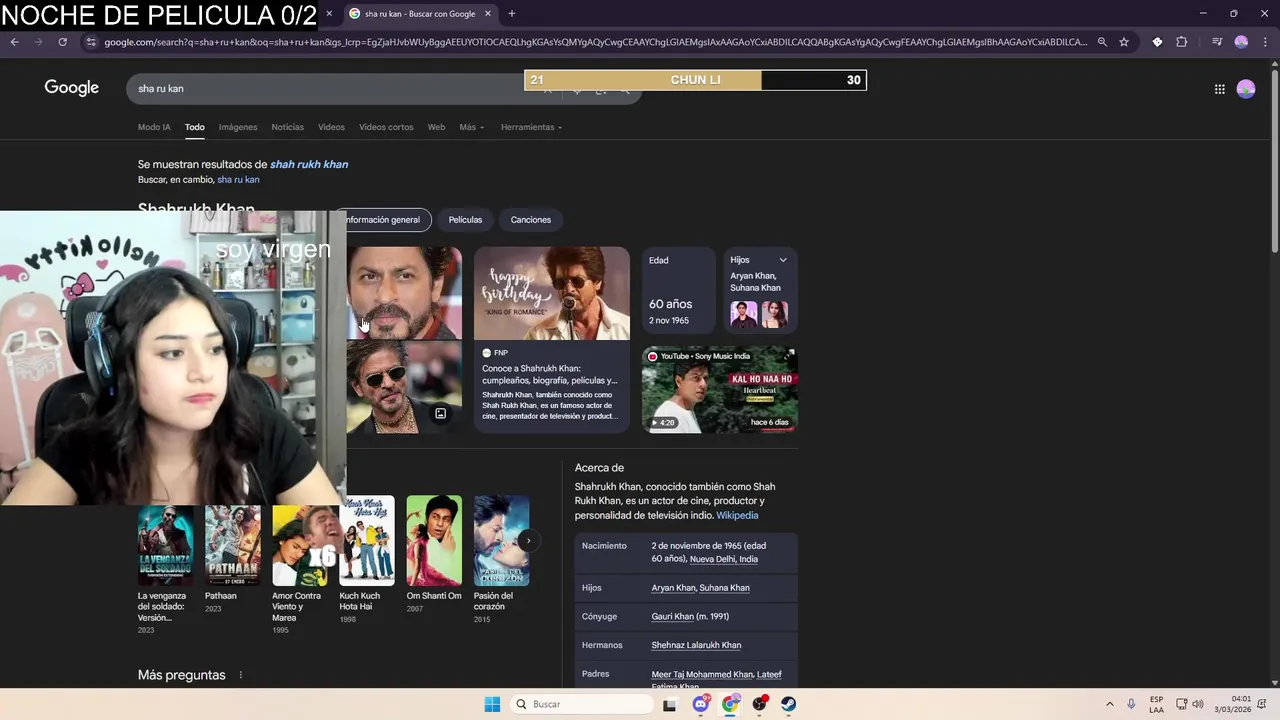Click the zoom magnifier icon in address bar
1280x720 pixels.
[x=1102, y=42]
